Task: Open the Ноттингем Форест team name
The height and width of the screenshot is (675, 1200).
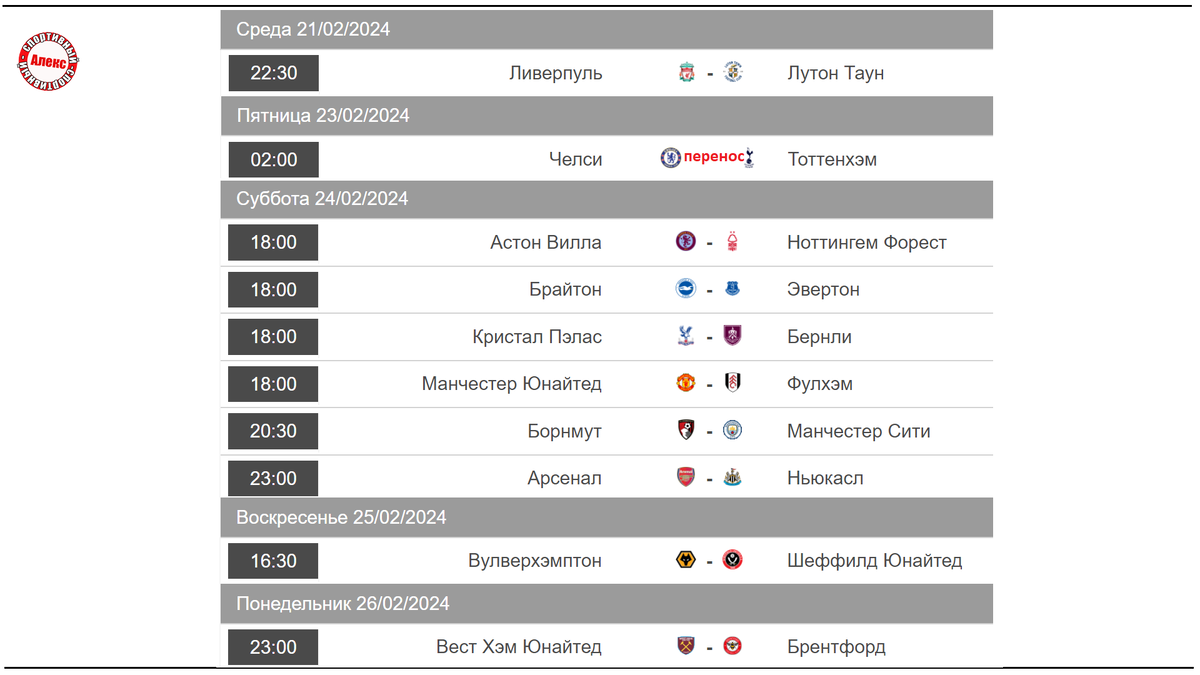Action: click(867, 242)
